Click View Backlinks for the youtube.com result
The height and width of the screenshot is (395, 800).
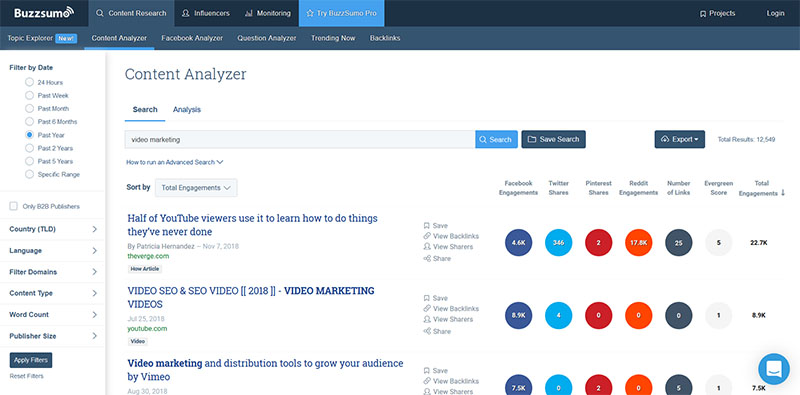(x=451, y=309)
